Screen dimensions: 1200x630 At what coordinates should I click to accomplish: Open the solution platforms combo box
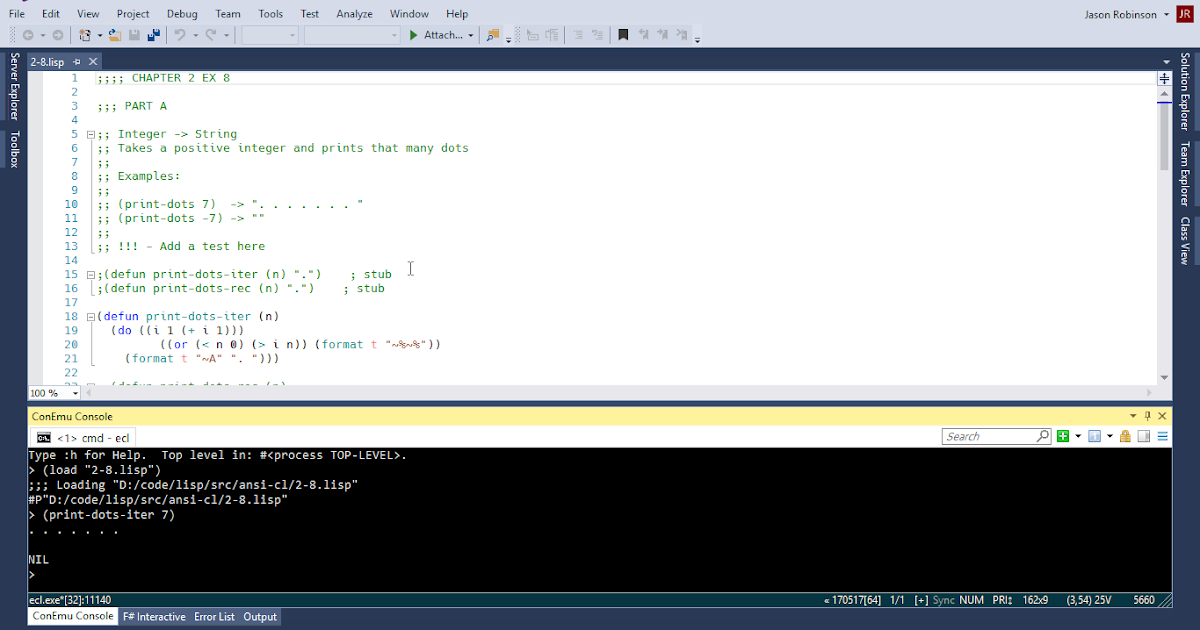[352, 35]
